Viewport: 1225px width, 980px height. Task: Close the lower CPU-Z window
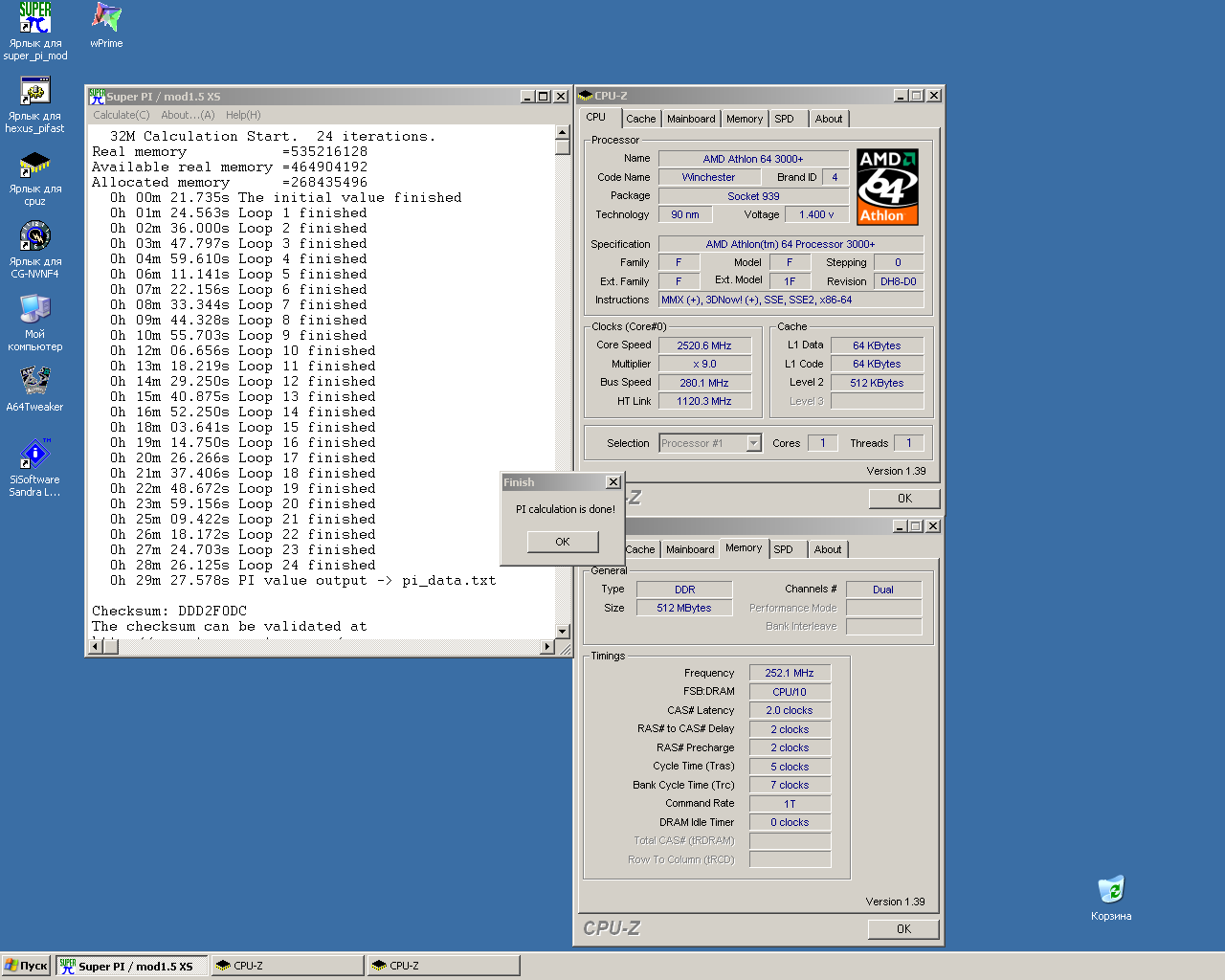click(933, 526)
